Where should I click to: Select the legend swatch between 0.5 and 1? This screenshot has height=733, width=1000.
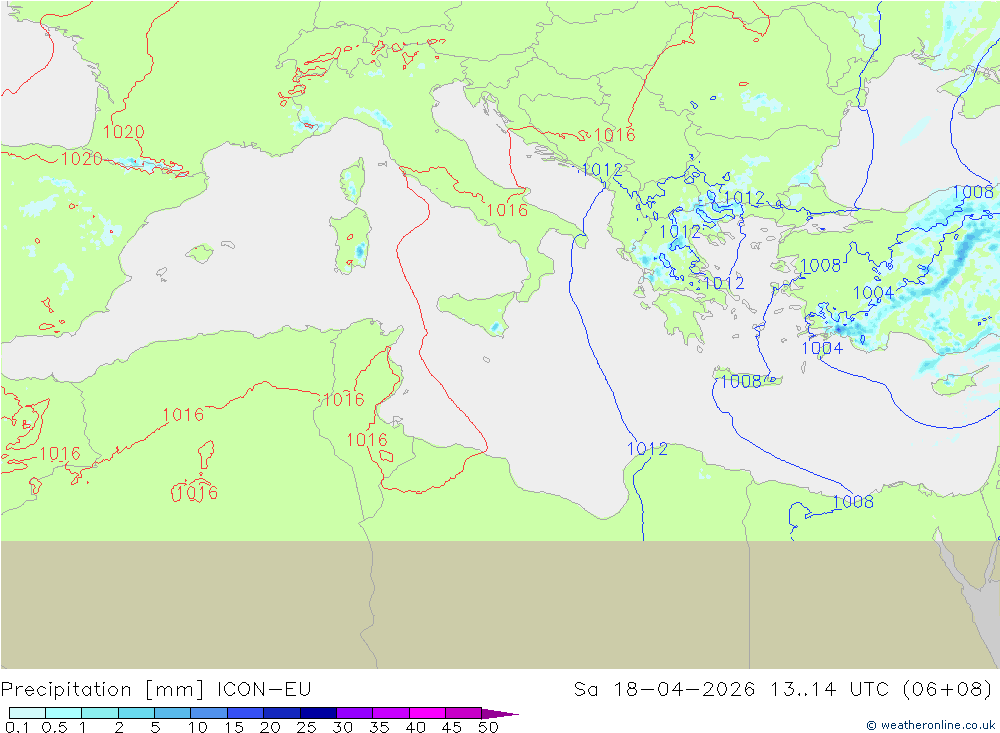click(x=64, y=713)
